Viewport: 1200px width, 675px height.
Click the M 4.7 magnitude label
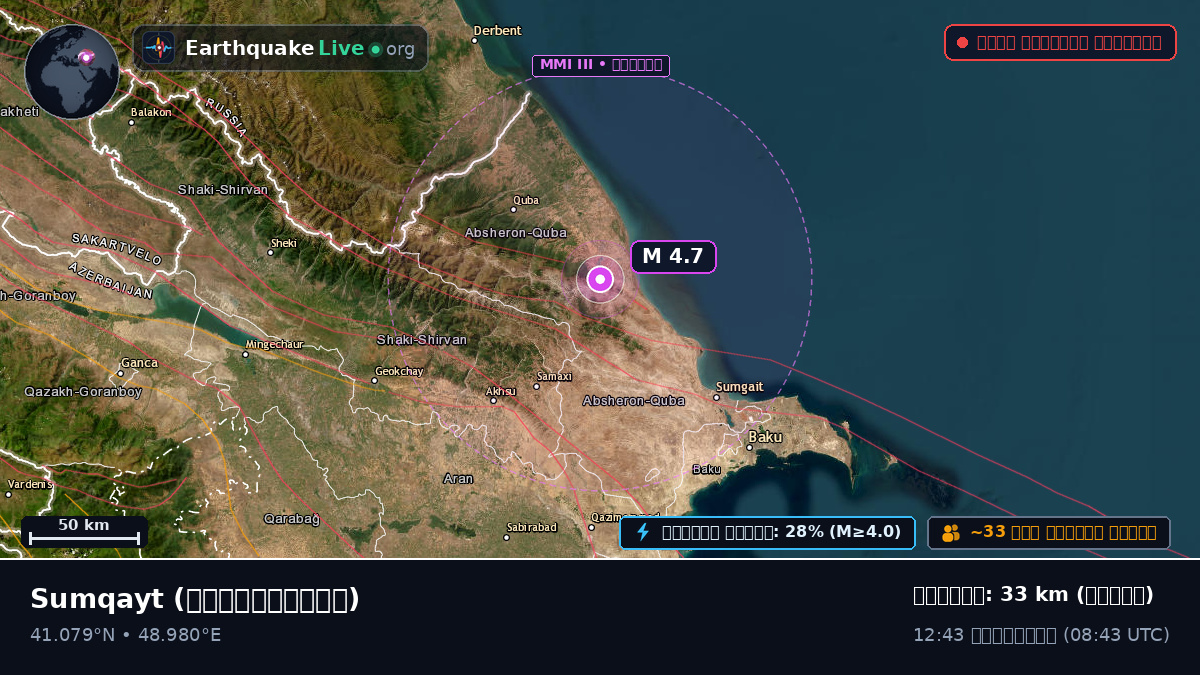coord(673,256)
